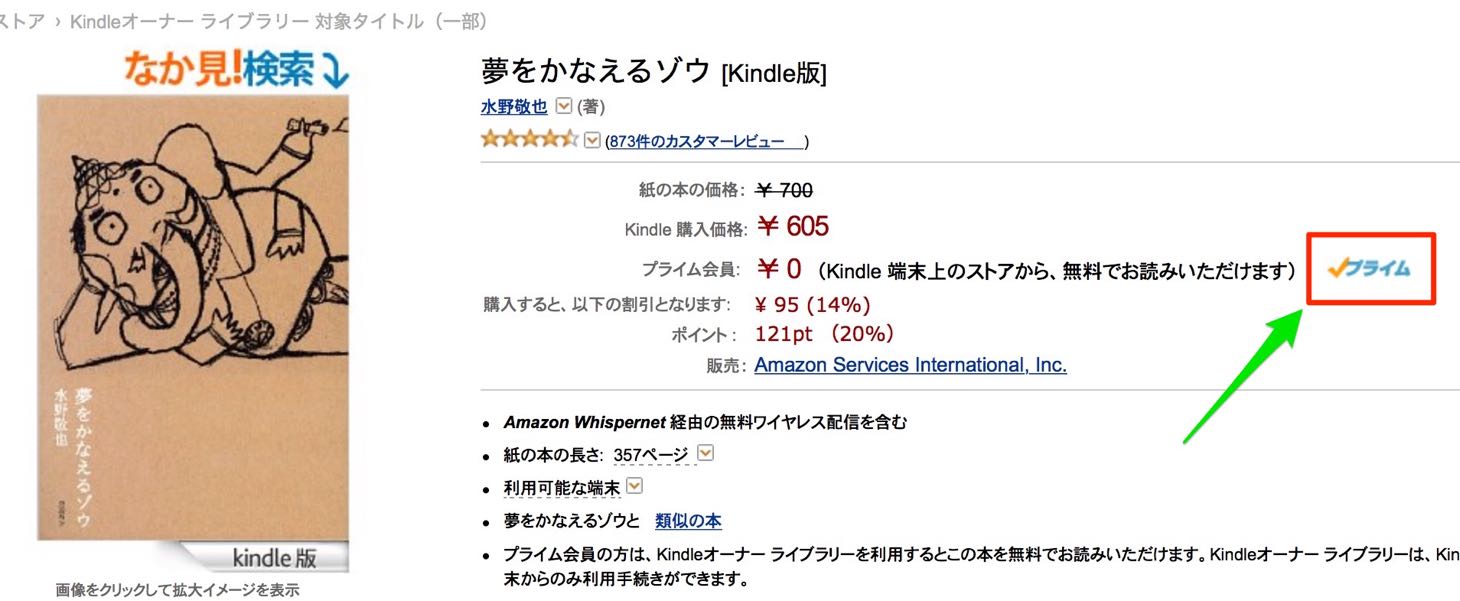This screenshot has width=1460, height=601.
Task: Click the book title 夢をかなえるゾウ
Action: [x=596, y=70]
